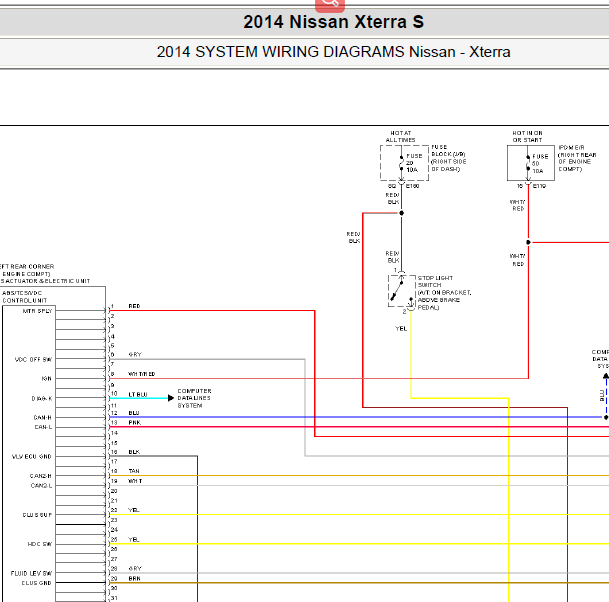This screenshot has height=602, width=609.
Task: Click the 'WHT/RED' wire label at pin 8
Action: pos(141,374)
